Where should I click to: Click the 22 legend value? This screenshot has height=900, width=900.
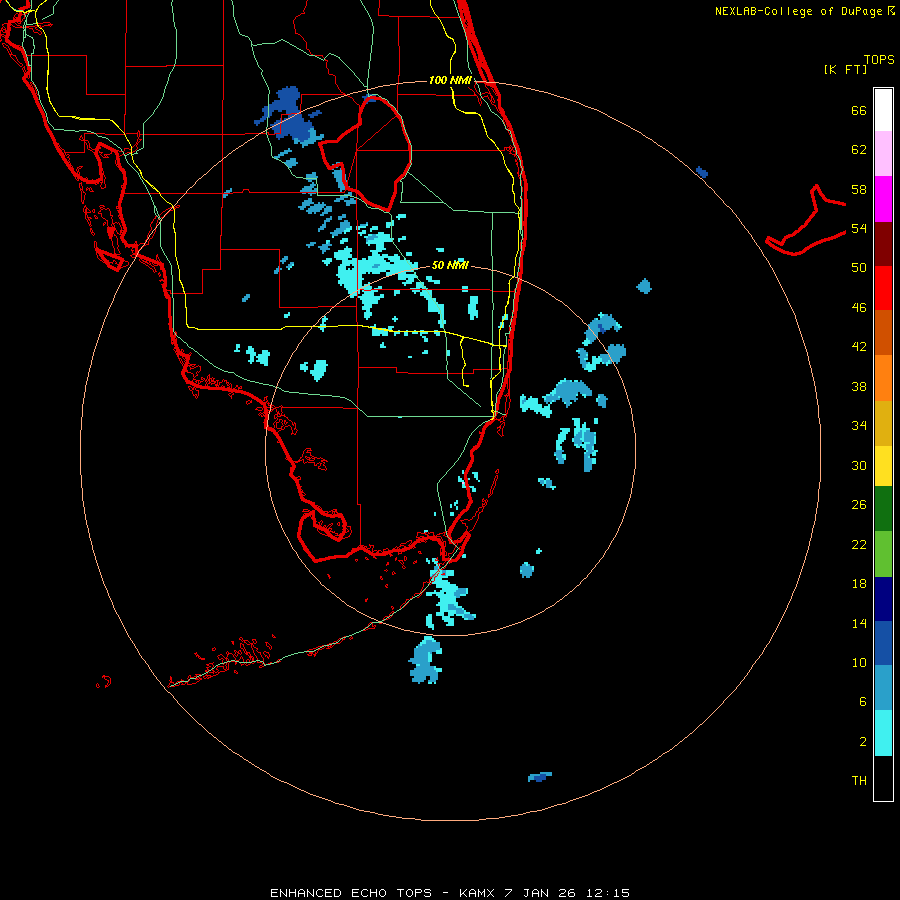click(859, 544)
